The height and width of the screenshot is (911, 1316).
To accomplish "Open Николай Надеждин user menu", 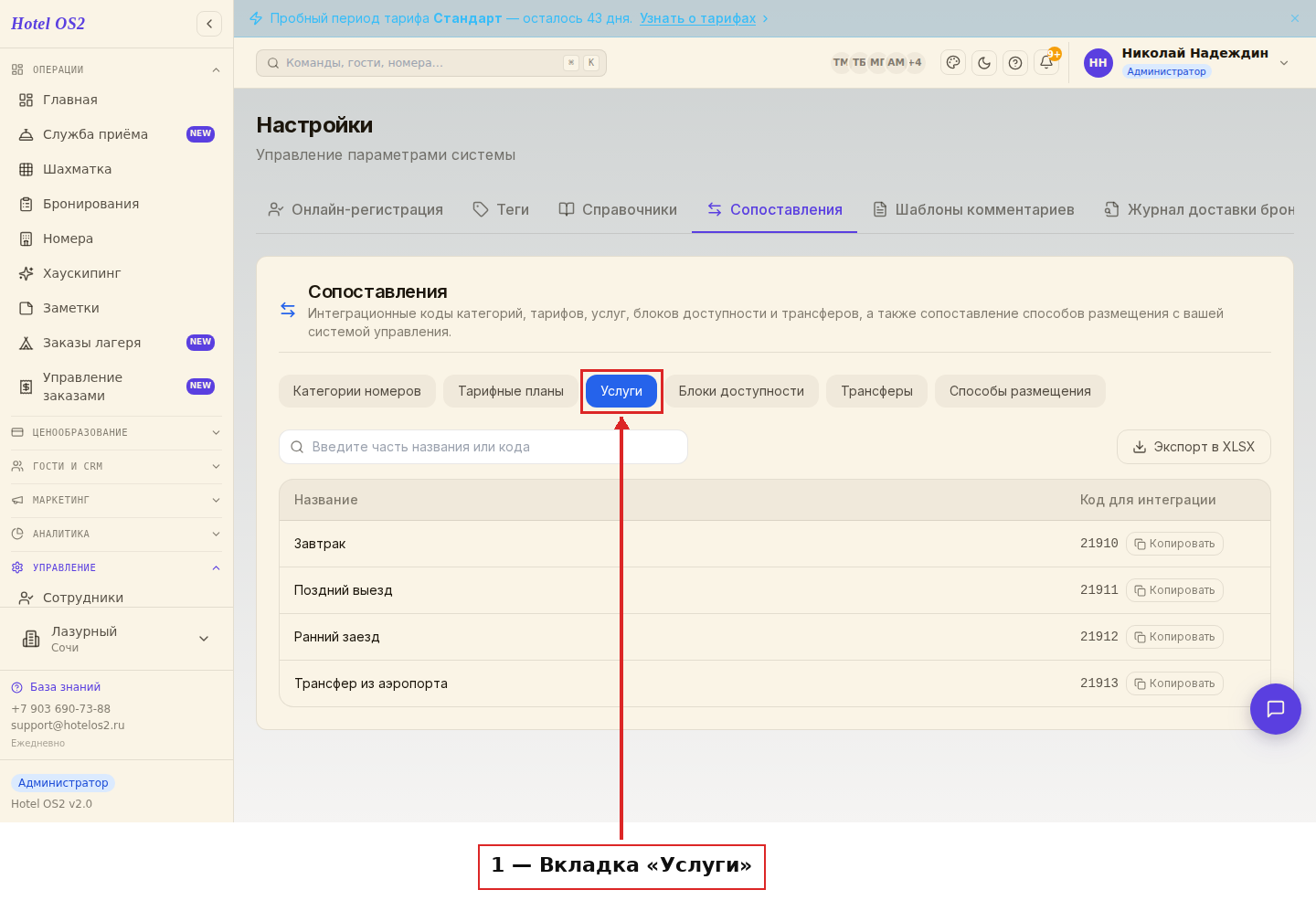I will pyautogui.click(x=1186, y=62).
